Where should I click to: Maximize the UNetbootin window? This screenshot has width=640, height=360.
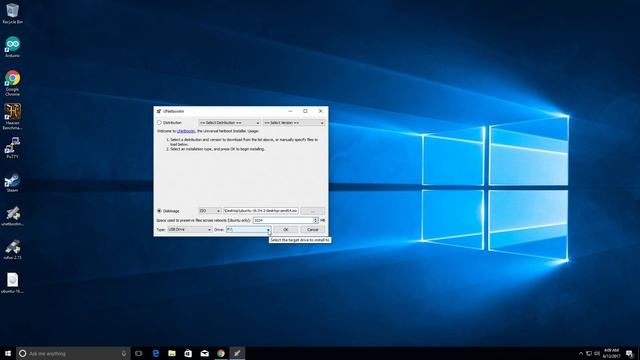tap(305, 111)
